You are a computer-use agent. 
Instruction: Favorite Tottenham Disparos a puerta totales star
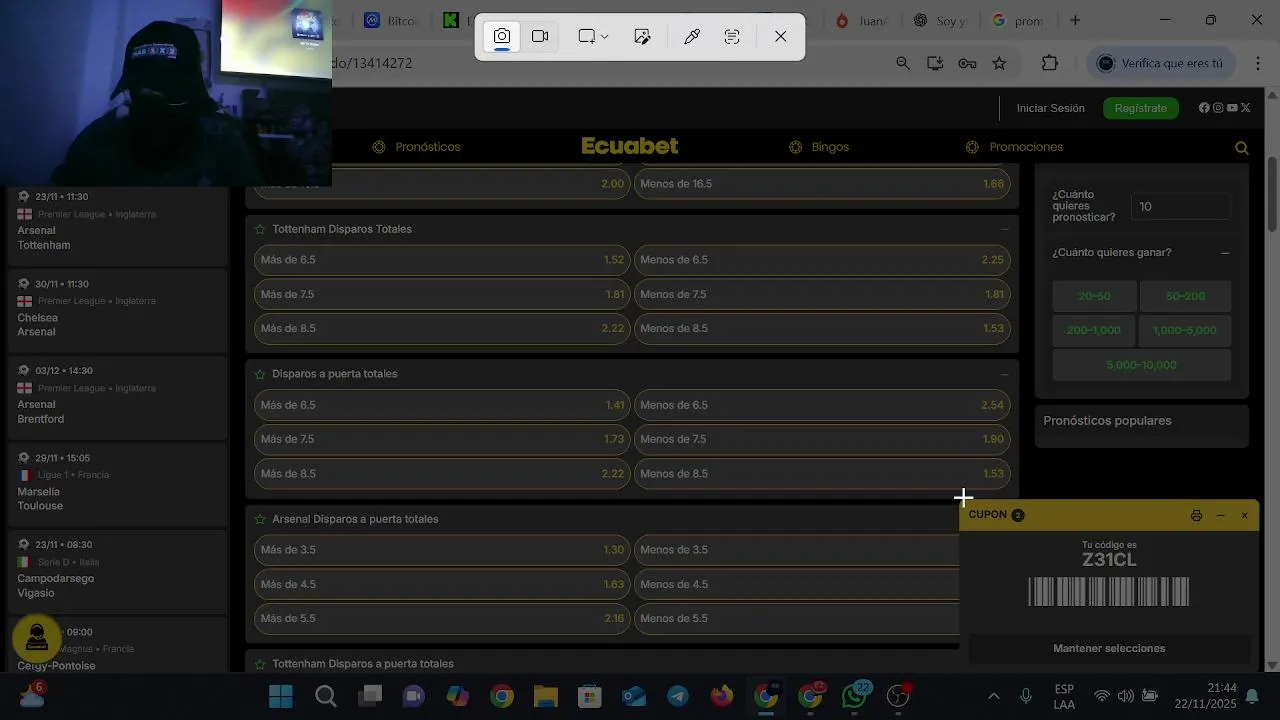pyautogui.click(x=260, y=664)
